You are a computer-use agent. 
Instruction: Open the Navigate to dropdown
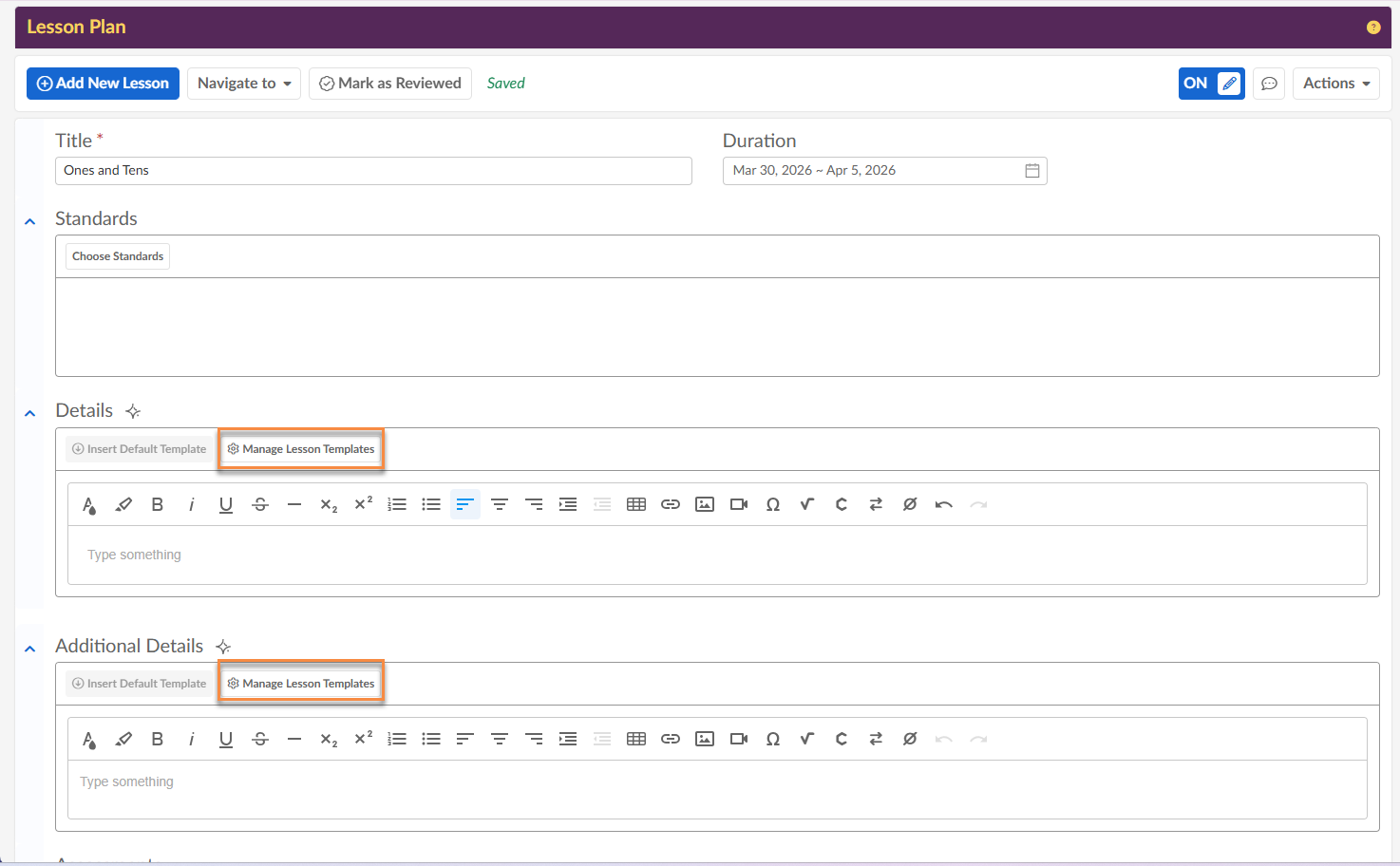pyautogui.click(x=244, y=84)
